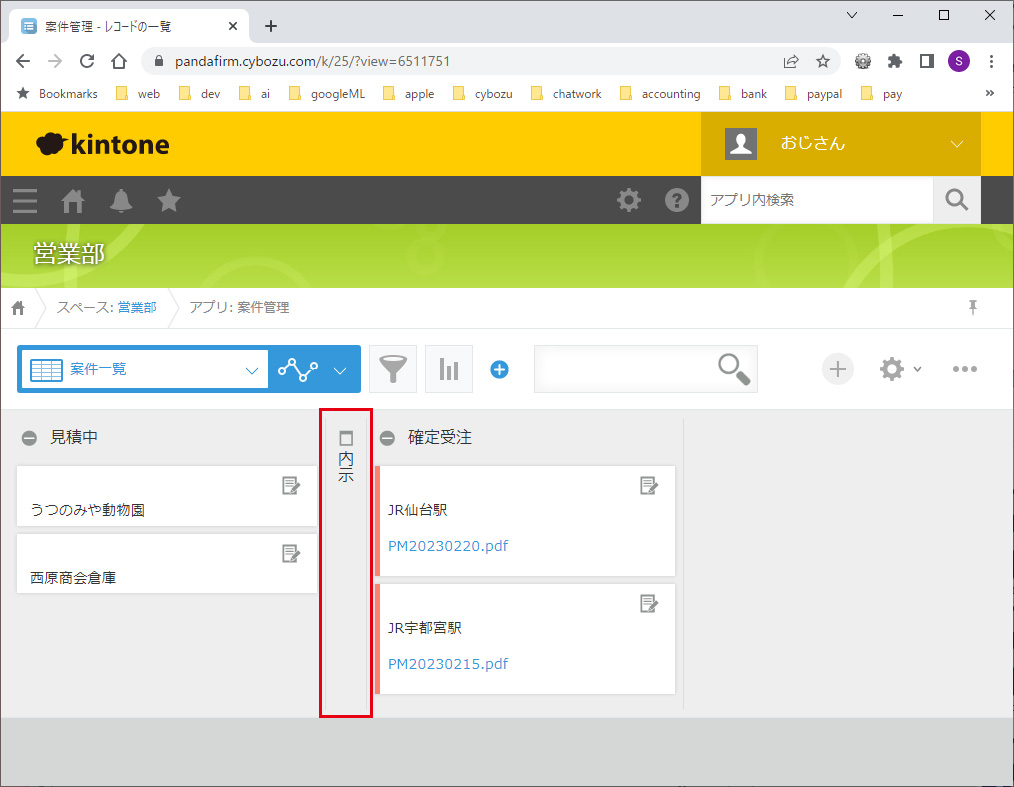The image size is (1014, 787).
Task: Open the app settings gear dropdown
Action: click(899, 369)
